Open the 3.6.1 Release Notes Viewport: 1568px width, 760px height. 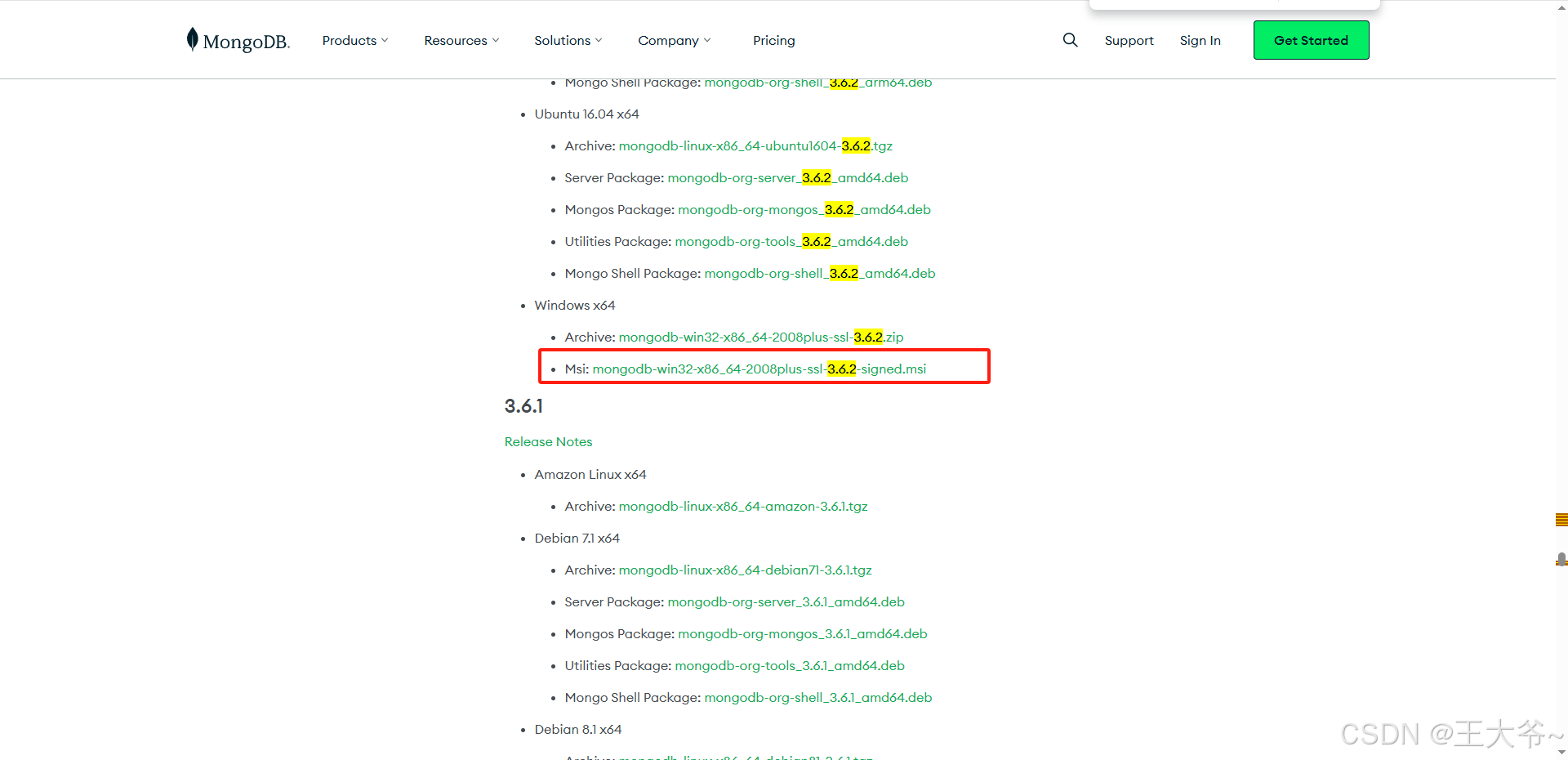pos(548,441)
